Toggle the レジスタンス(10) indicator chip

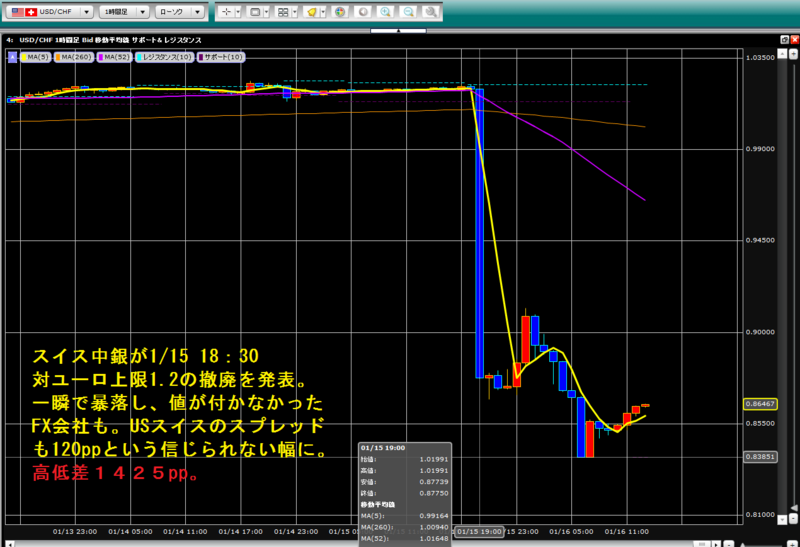pos(164,57)
